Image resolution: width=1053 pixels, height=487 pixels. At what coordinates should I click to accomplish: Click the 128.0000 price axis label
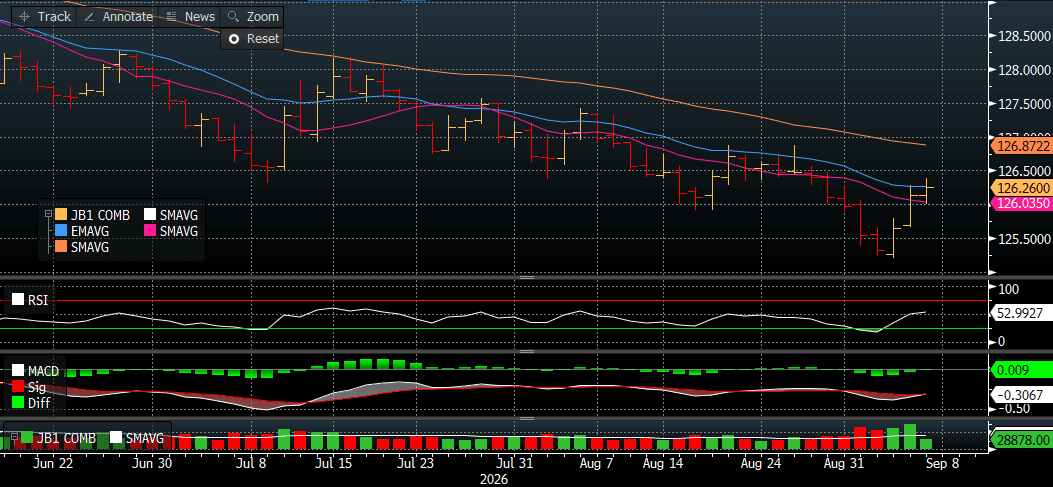point(1024,70)
